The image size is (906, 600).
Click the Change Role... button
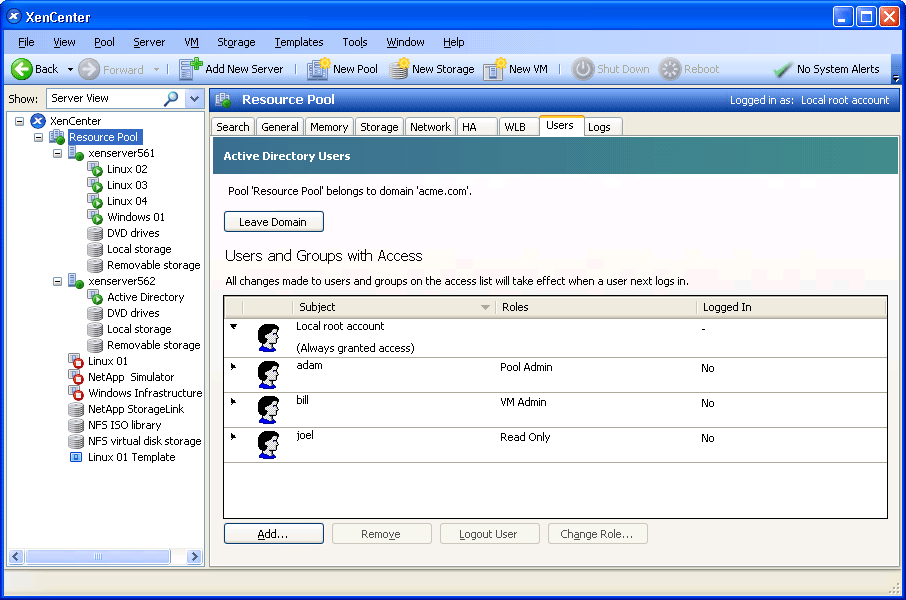tap(597, 534)
